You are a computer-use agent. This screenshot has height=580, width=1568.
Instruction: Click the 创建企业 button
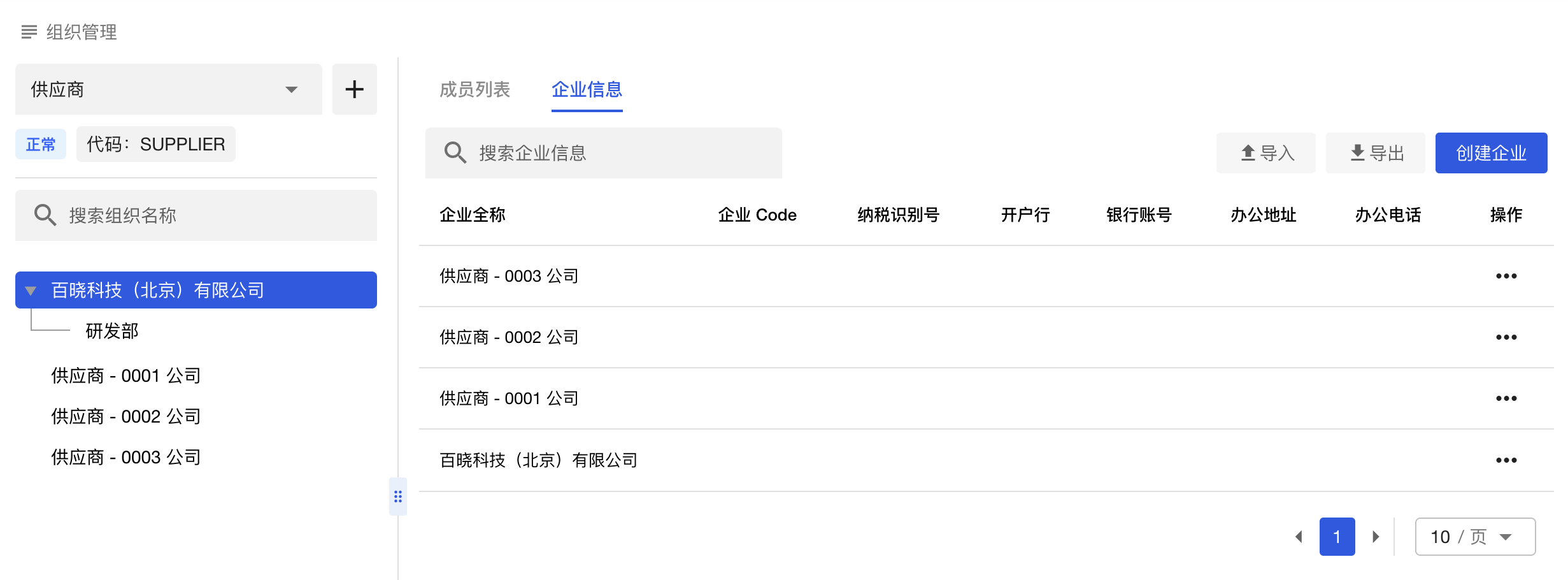coord(1492,153)
